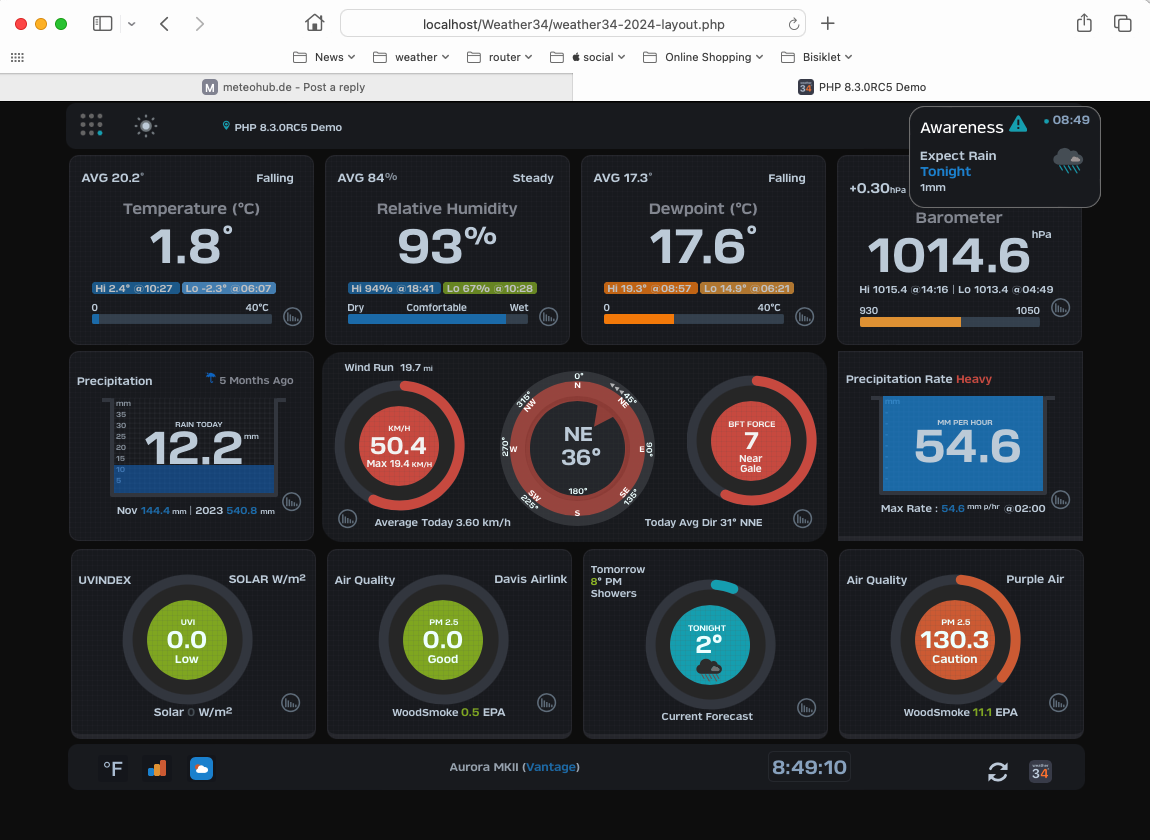Screen dimensions: 1150x840
Task: Expand the sidebar options chevron
Action: click(x=131, y=23)
